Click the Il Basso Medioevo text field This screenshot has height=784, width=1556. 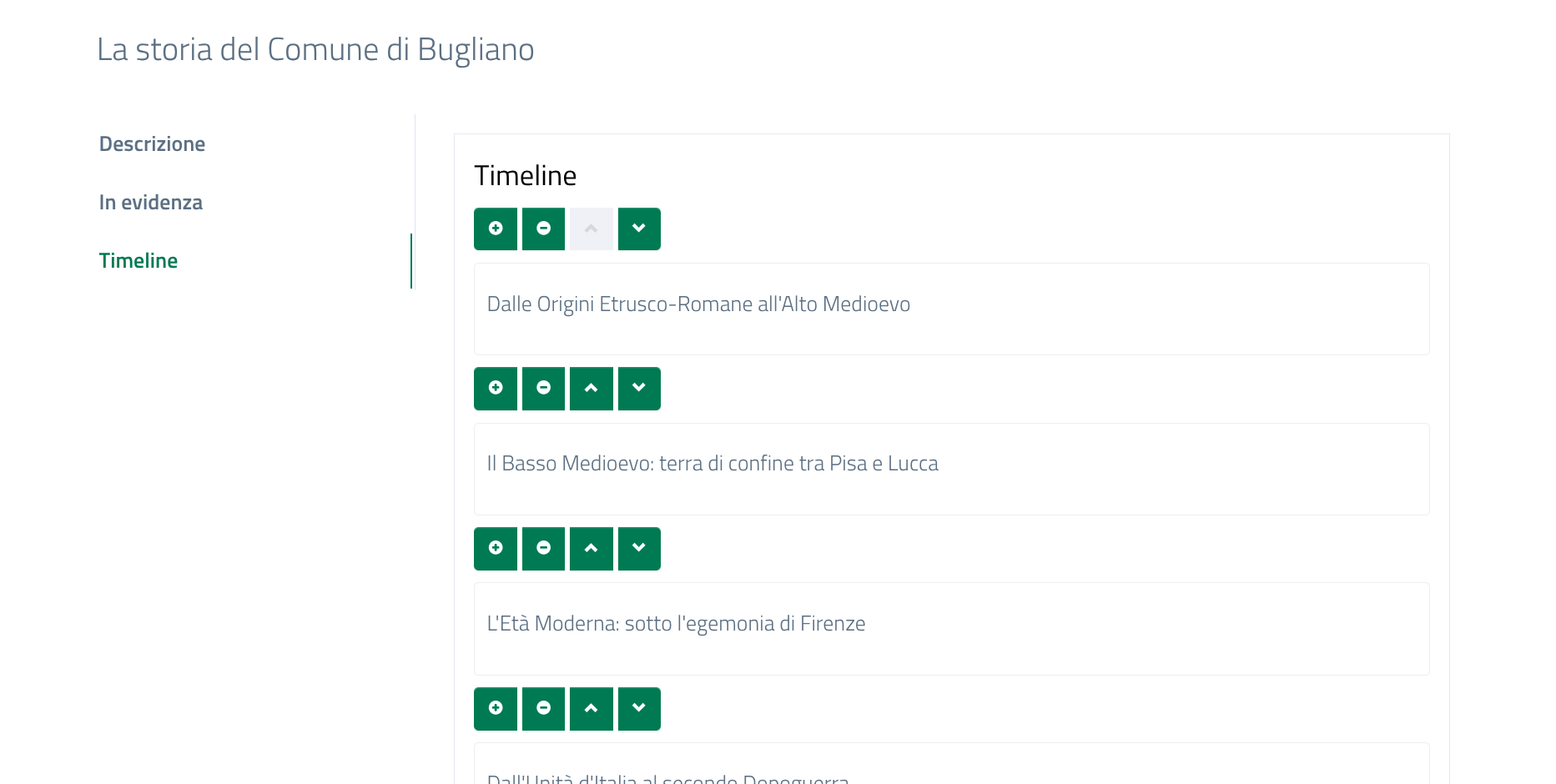tap(951, 469)
